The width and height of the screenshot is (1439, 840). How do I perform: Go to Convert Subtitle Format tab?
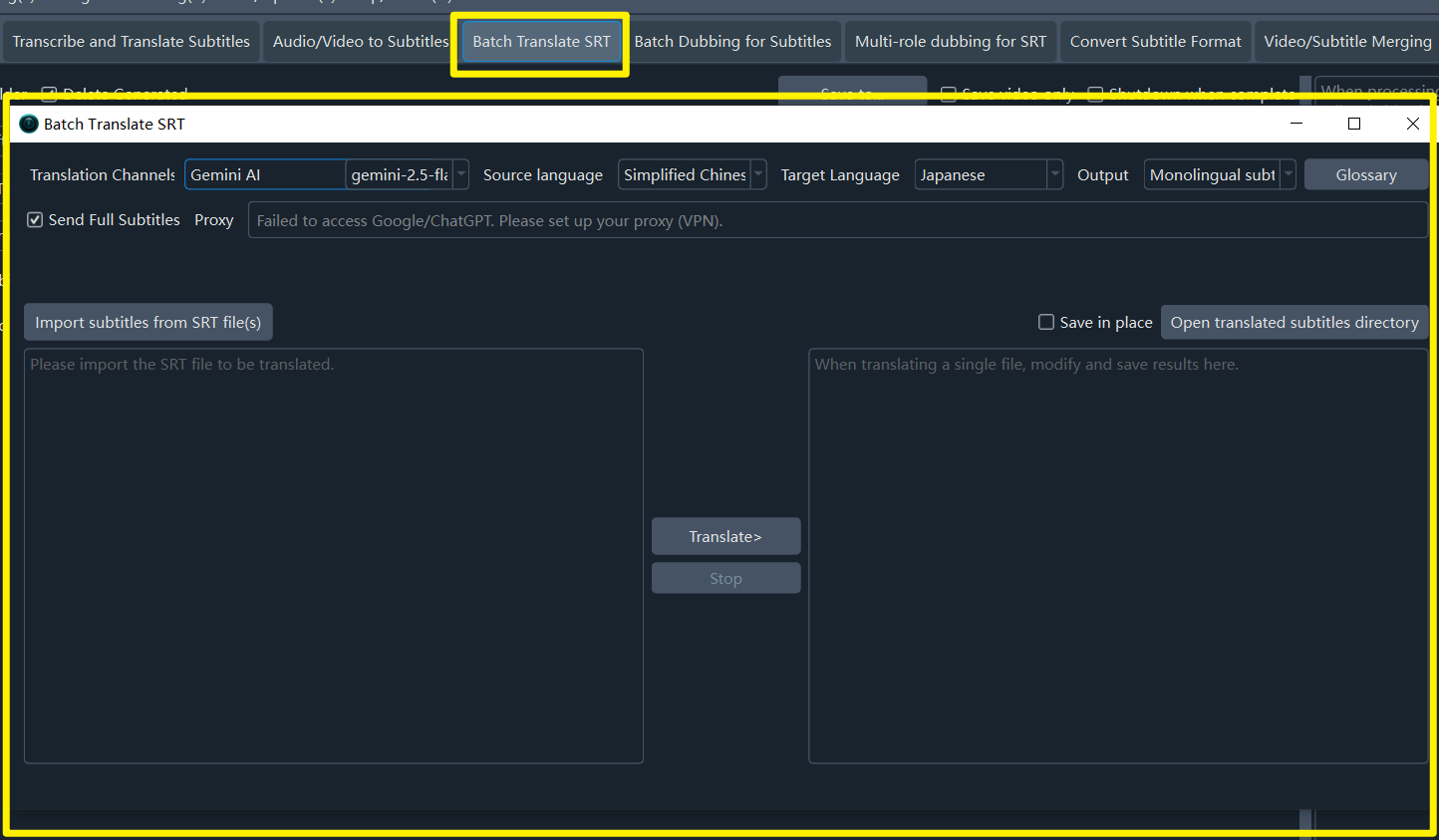click(1155, 42)
